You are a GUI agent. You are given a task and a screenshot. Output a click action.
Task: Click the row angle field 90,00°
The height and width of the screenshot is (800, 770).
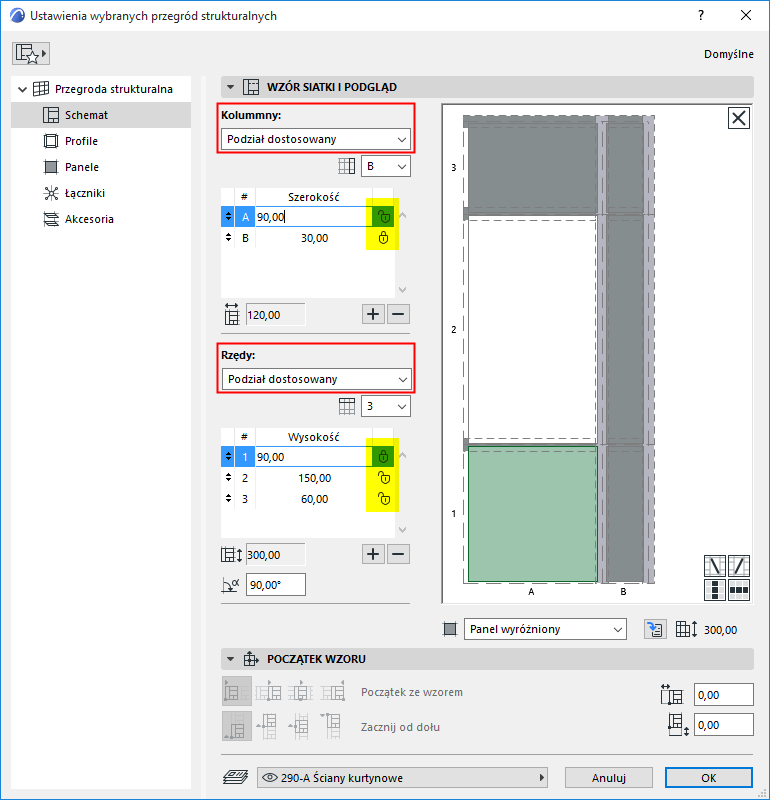coord(276,585)
